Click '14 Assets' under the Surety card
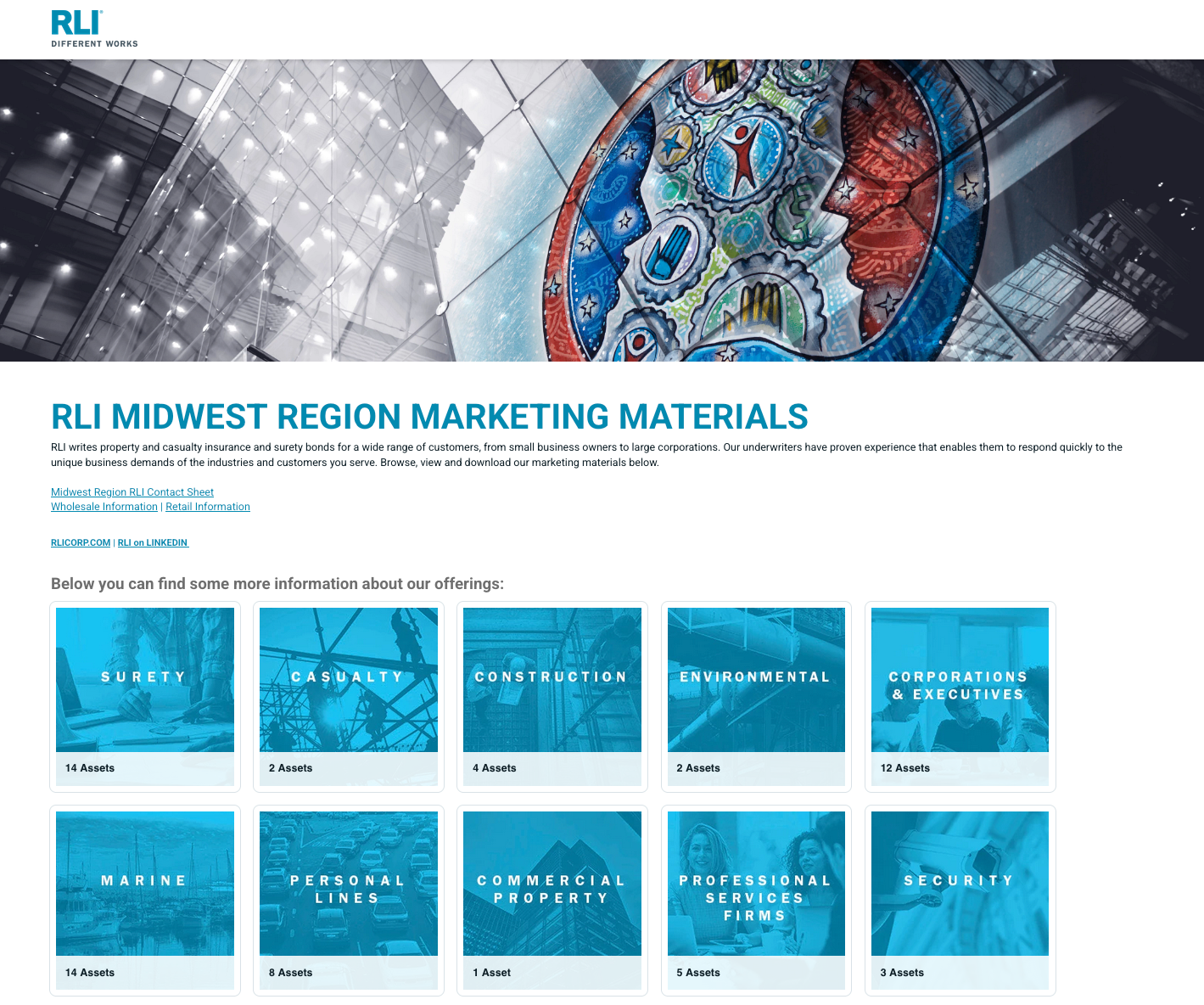Screen dimensions: 1204x1005 90,768
